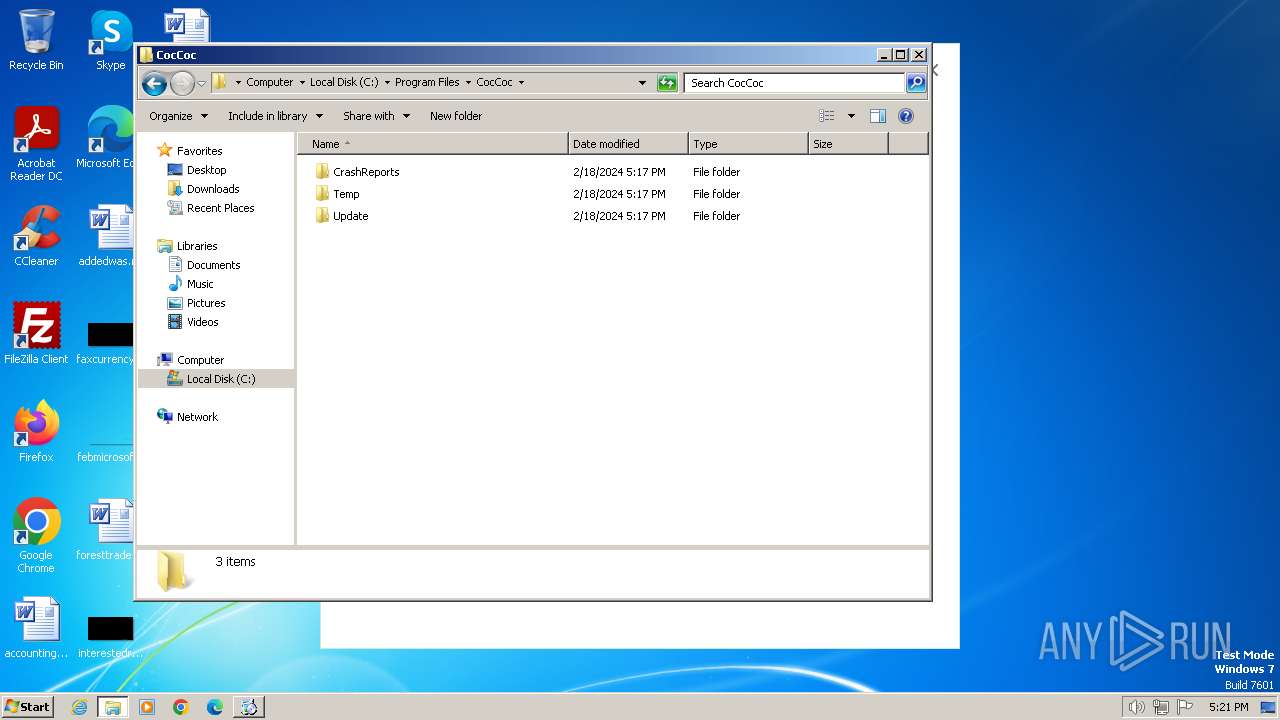1280x720 pixels.
Task: Open Include in library menu
Action: point(275,116)
